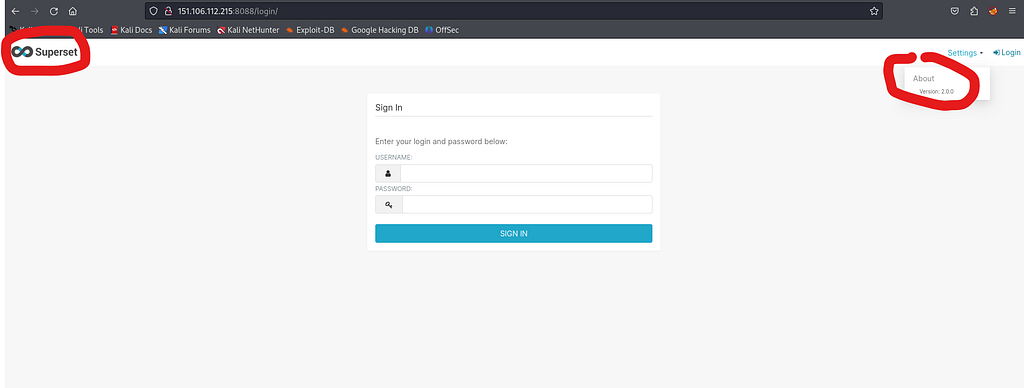Click the Superset logo
Image resolution: width=1024 pixels, height=388 pixels.
(x=44, y=52)
